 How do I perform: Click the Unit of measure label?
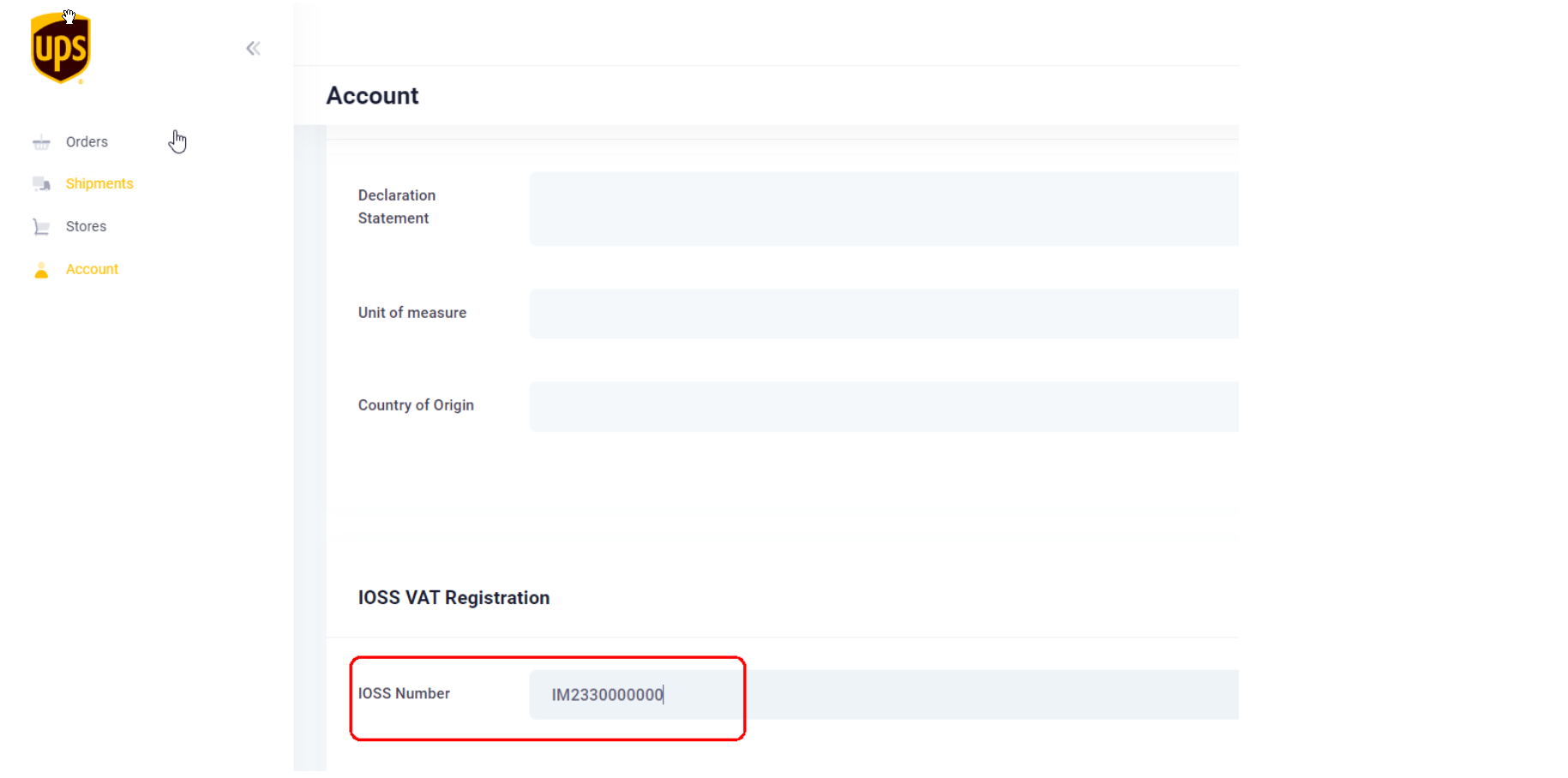(x=412, y=313)
